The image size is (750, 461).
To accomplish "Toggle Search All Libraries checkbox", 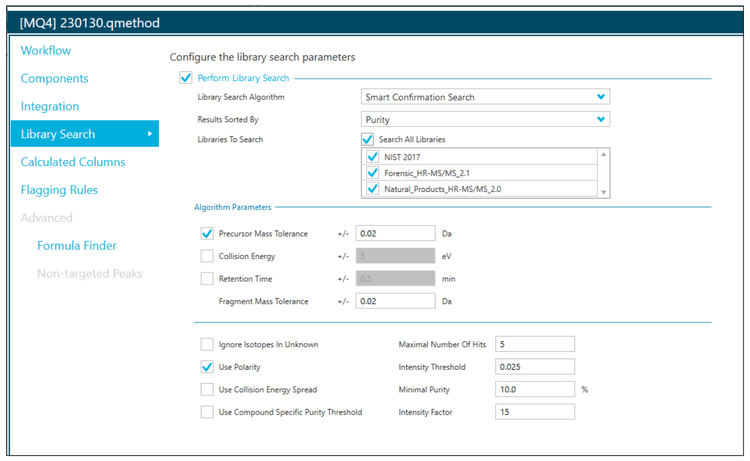I will tap(367, 139).
